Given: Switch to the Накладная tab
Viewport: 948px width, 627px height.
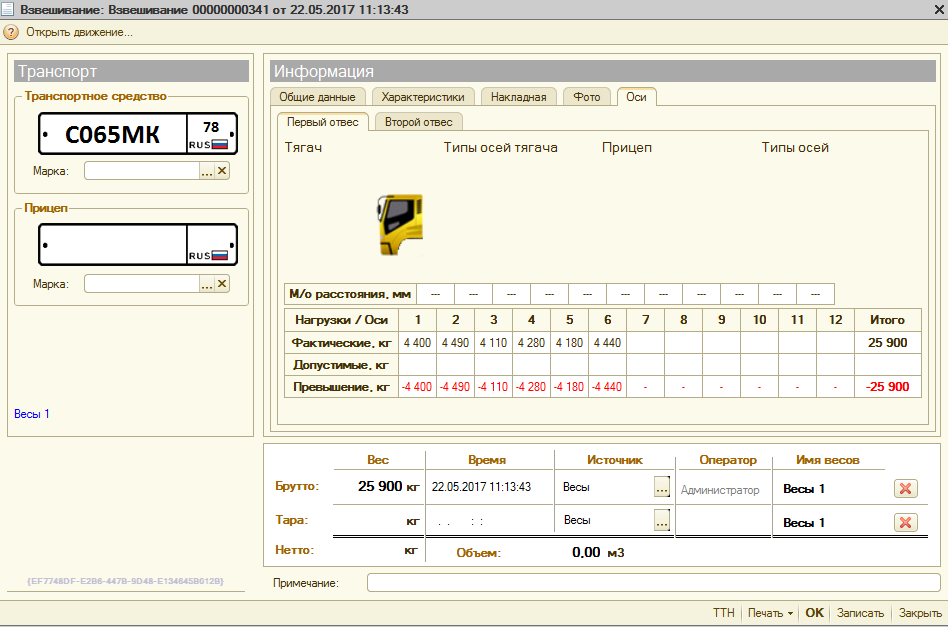Looking at the screenshot, I should coord(519,97).
